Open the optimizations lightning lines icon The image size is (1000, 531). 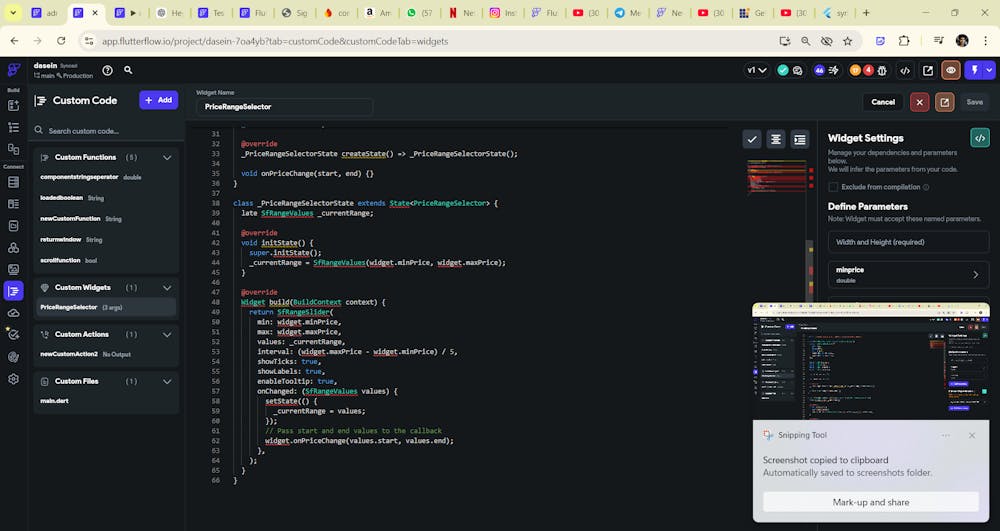pos(834,70)
